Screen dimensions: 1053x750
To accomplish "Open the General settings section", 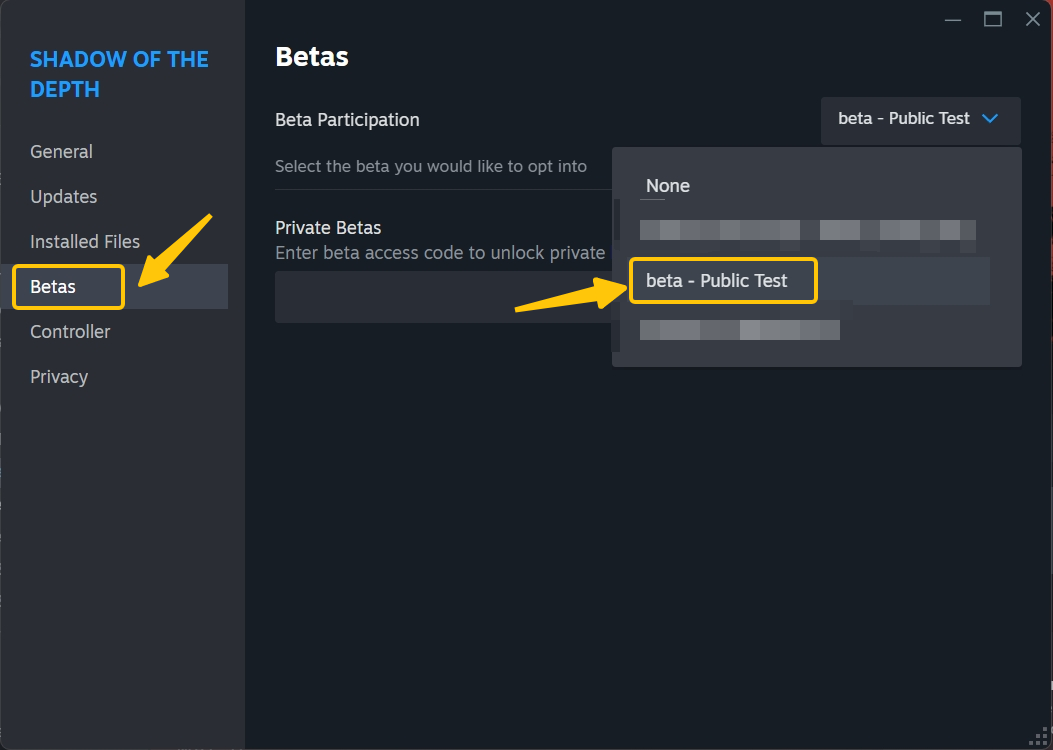I will [61, 151].
